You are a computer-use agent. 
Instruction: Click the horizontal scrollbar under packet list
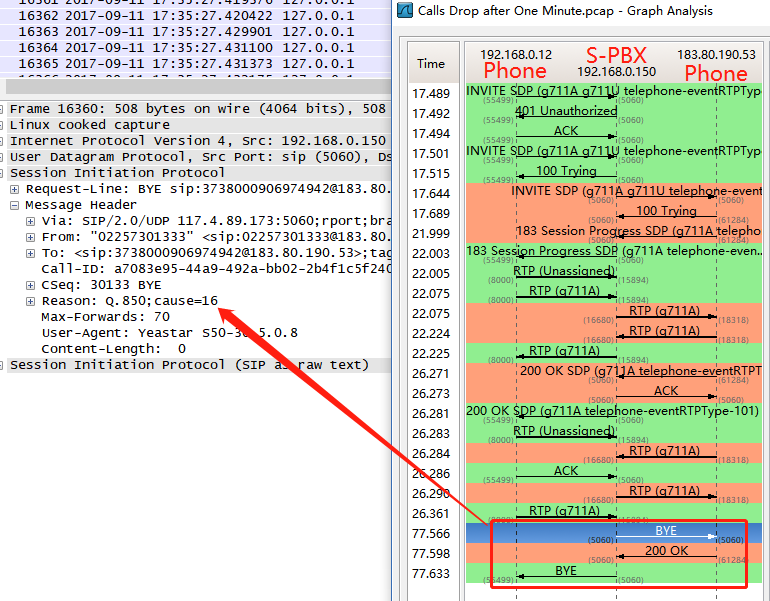(x=198, y=87)
